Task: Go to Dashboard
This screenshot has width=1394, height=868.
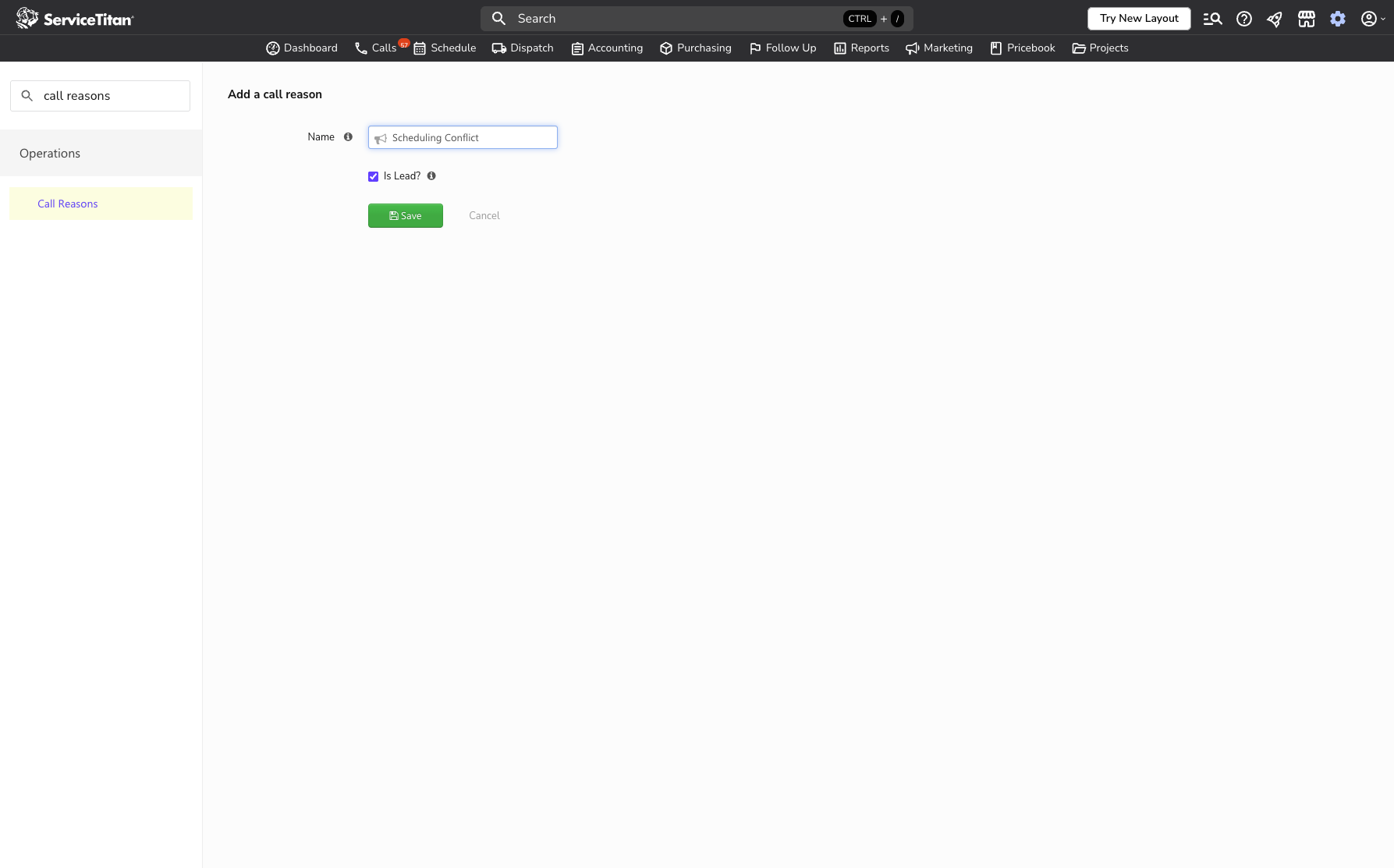Action: (302, 48)
